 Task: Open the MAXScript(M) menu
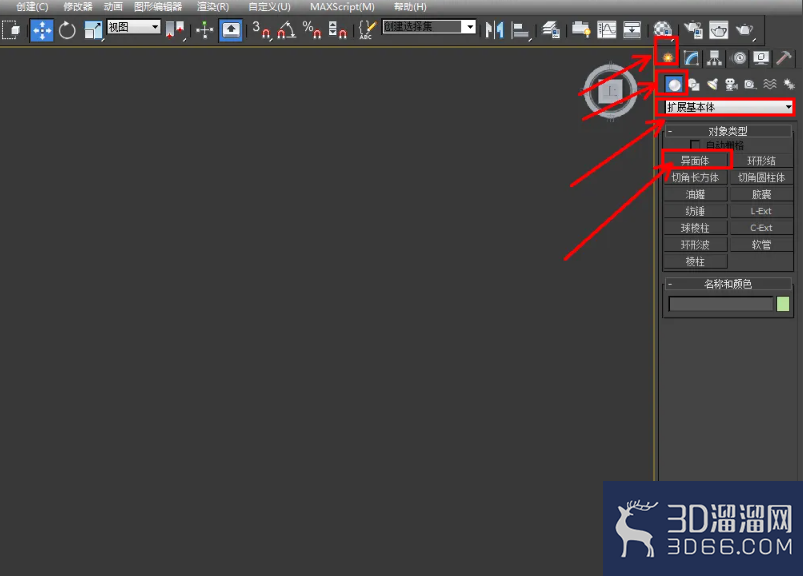(x=342, y=7)
